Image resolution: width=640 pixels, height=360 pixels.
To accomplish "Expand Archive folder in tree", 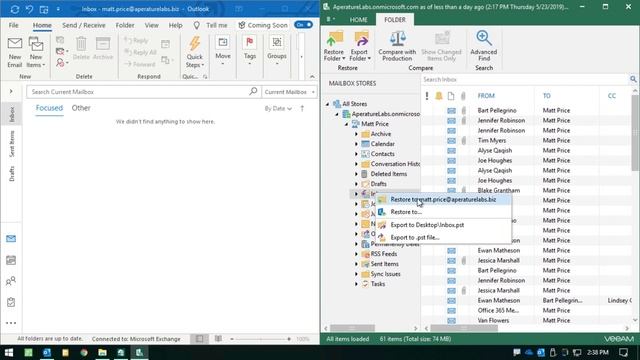I will coord(356,134).
